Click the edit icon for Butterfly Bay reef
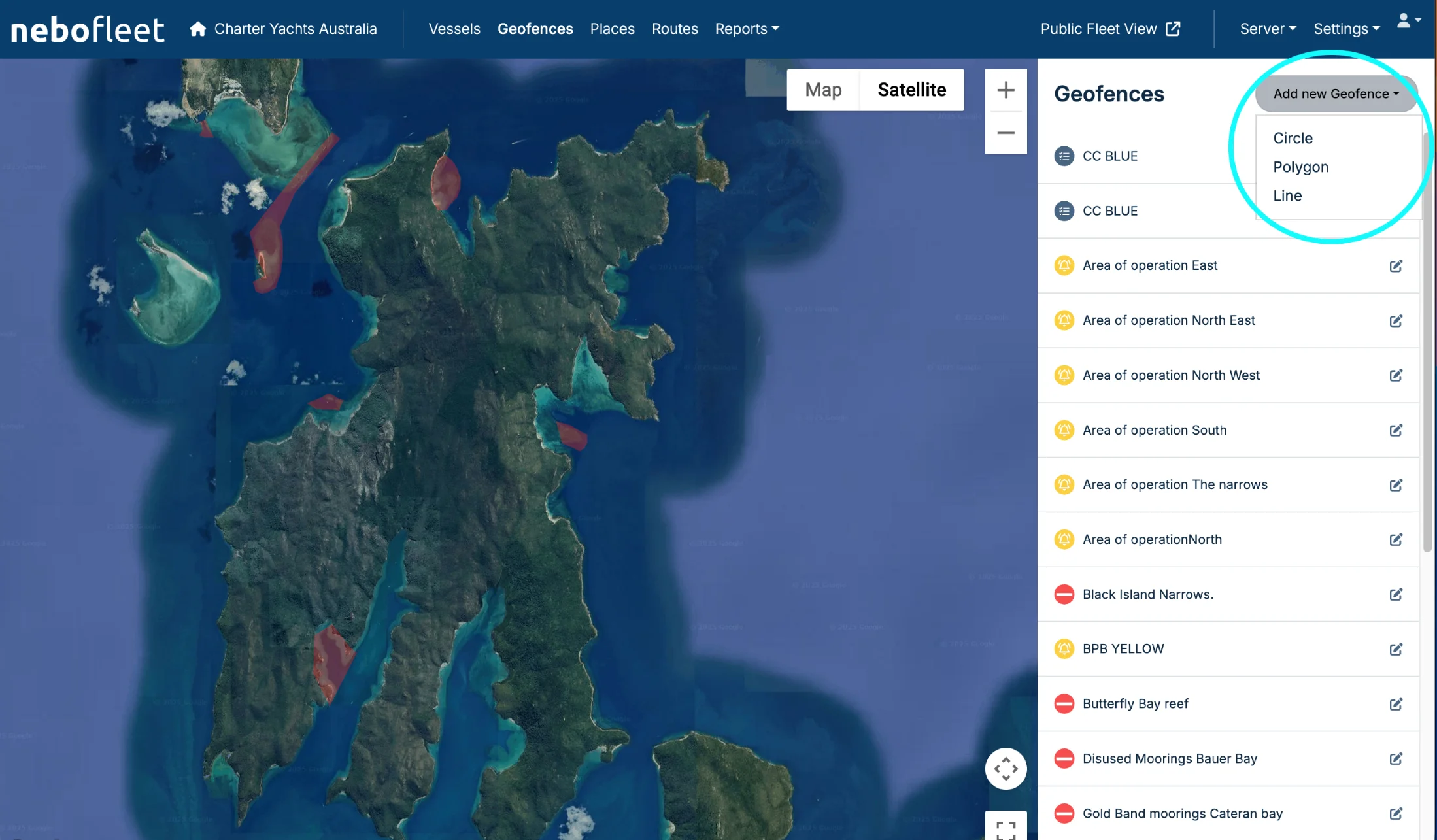This screenshot has height=840, width=1437. pos(1396,705)
